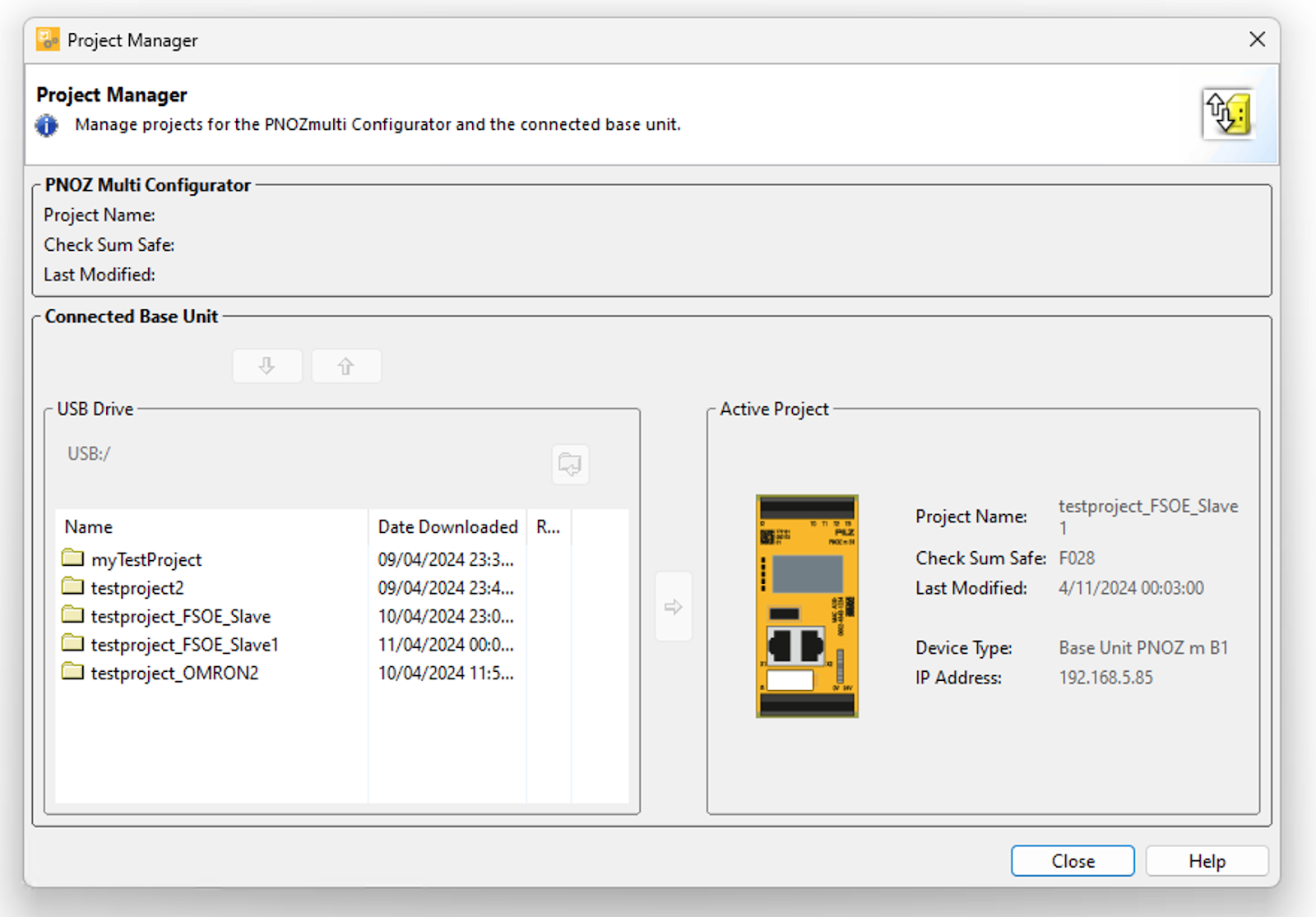This screenshot has height=917, width=1316.
Task: Click the Project Manager title bar app icon
Action: coord(48,39)
